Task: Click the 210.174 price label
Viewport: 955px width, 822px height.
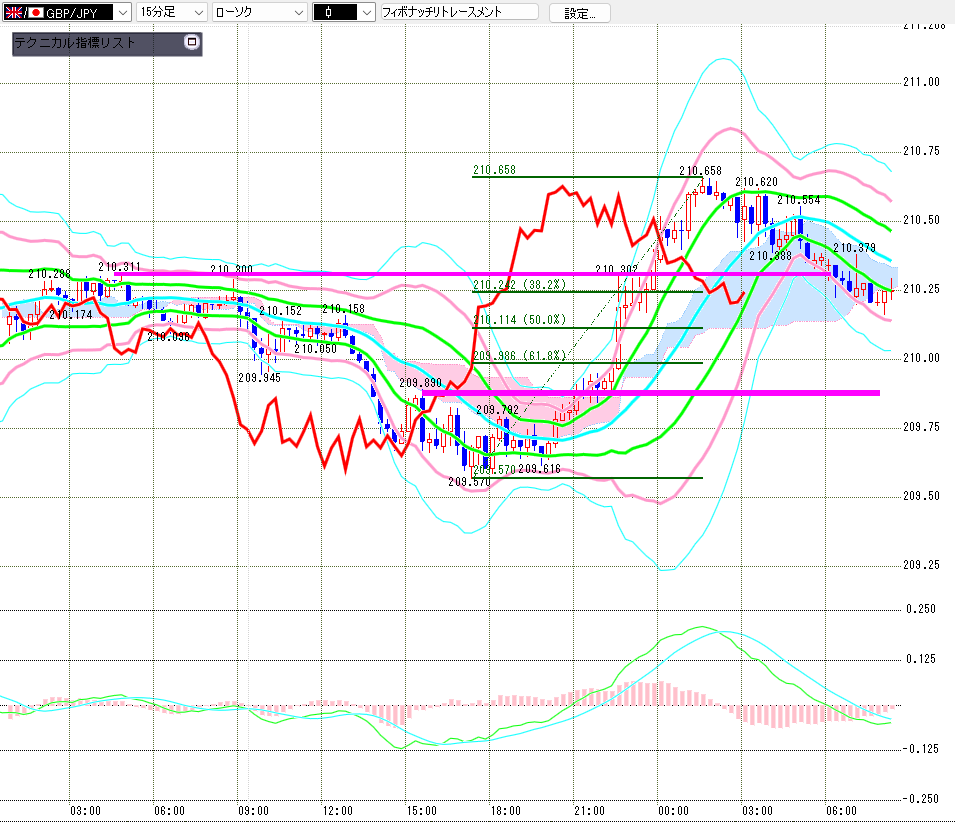Action: pos(71,315)
